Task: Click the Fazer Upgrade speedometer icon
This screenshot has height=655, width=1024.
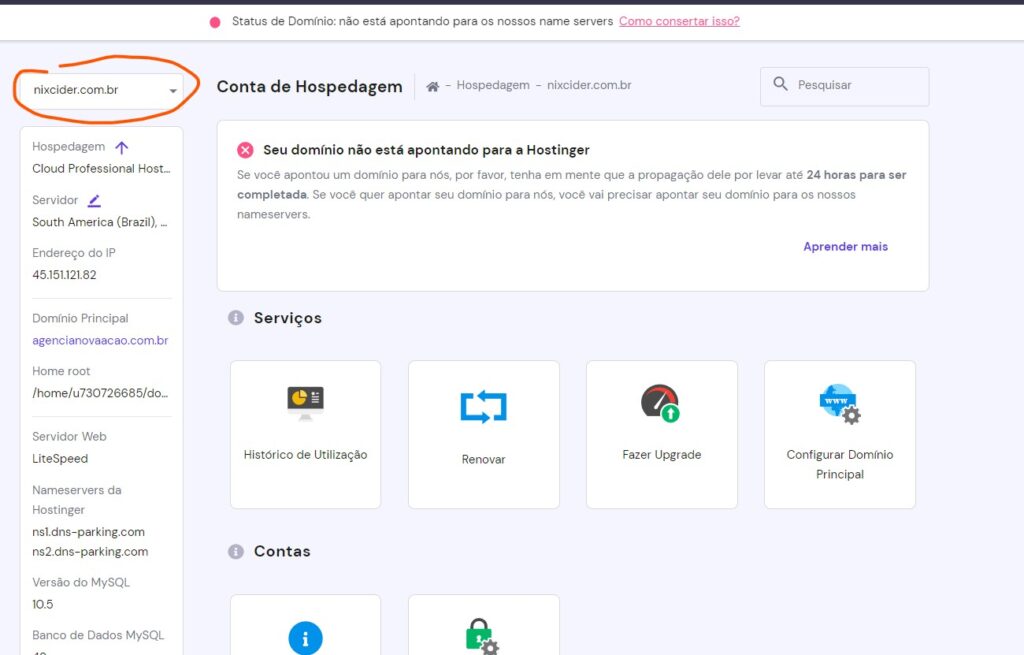Action: (661, 403)
